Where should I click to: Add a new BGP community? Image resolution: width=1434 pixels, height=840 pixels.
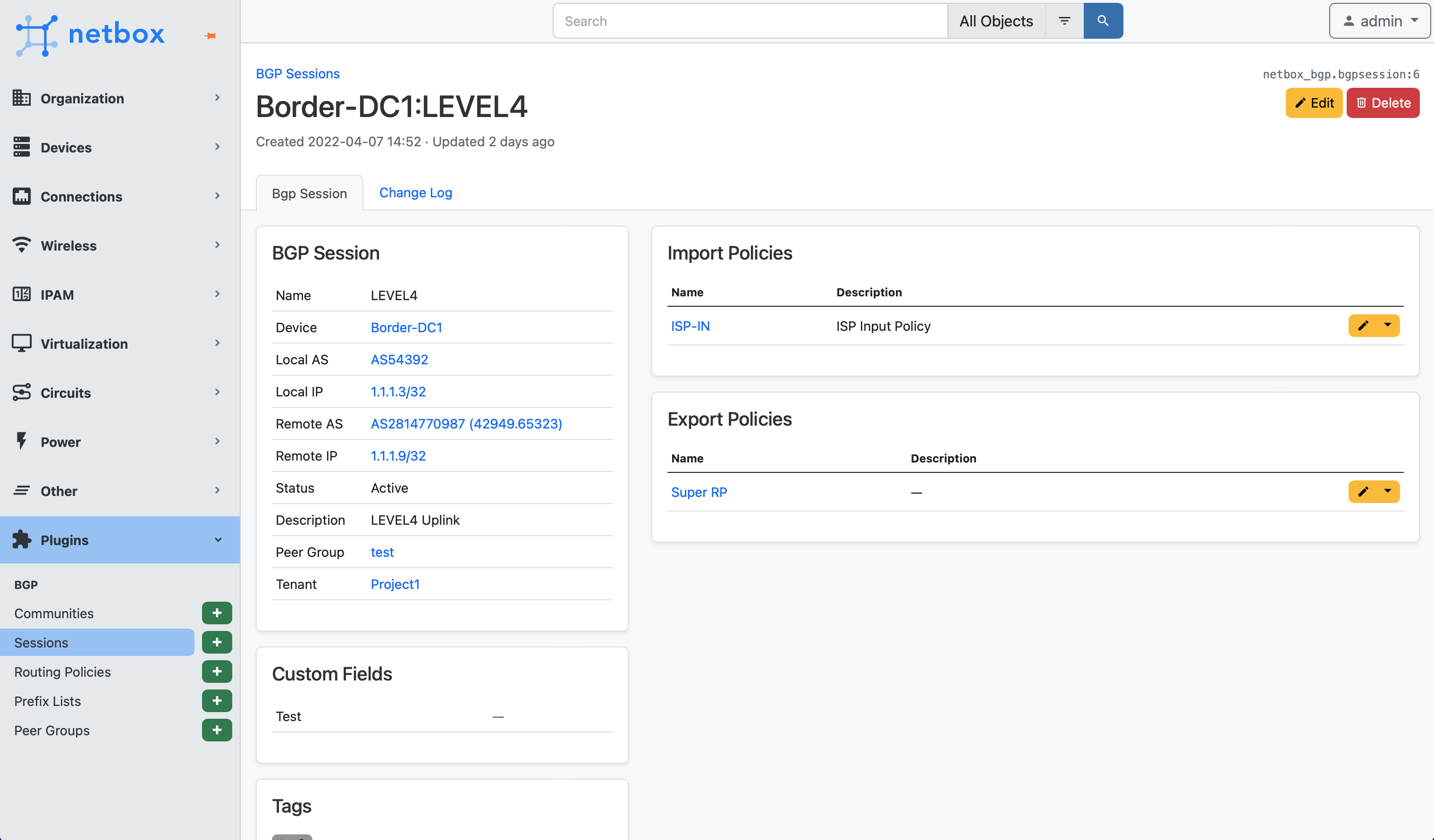click(x=217, y=613)
